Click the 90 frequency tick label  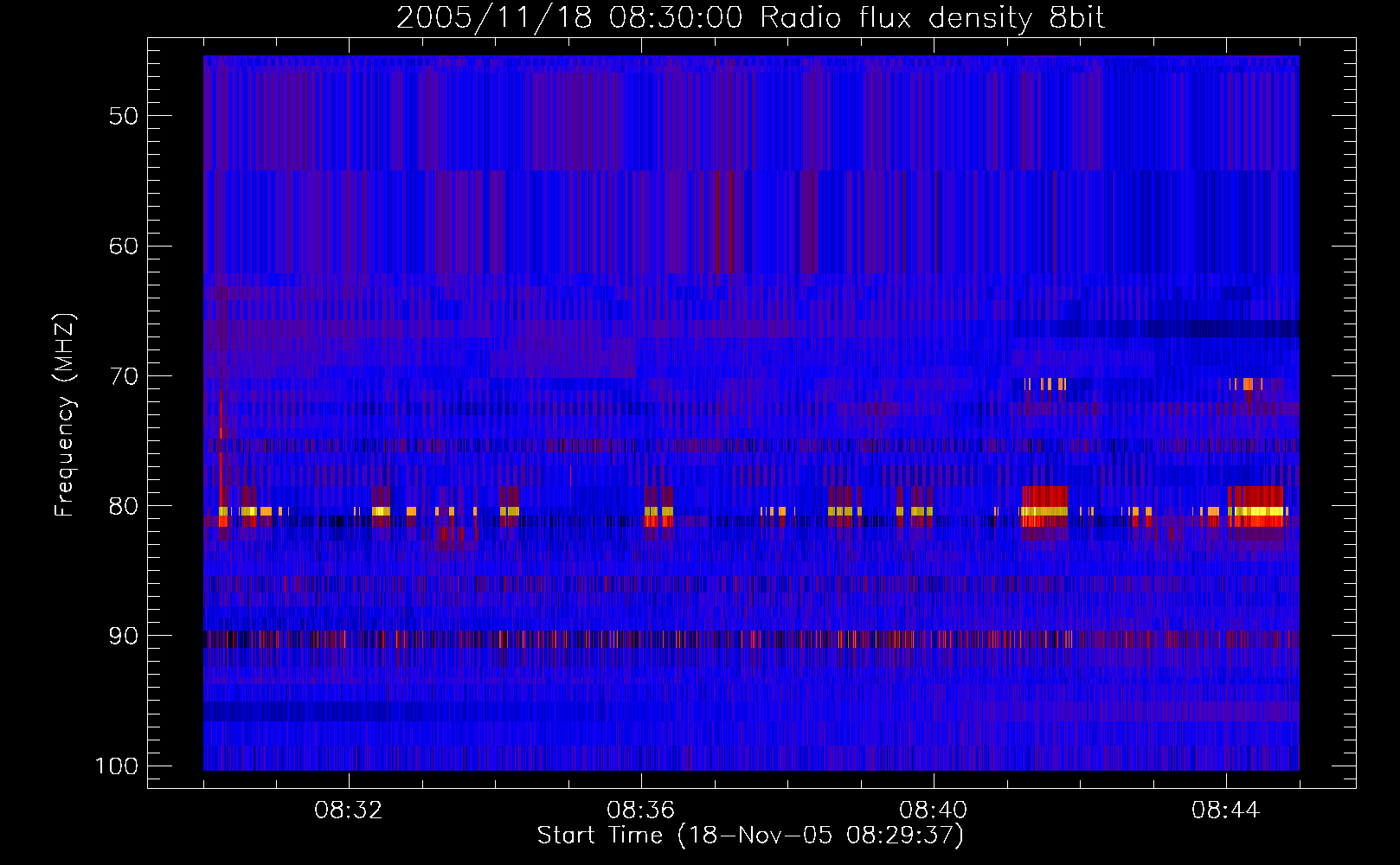[x=124, y=636]
